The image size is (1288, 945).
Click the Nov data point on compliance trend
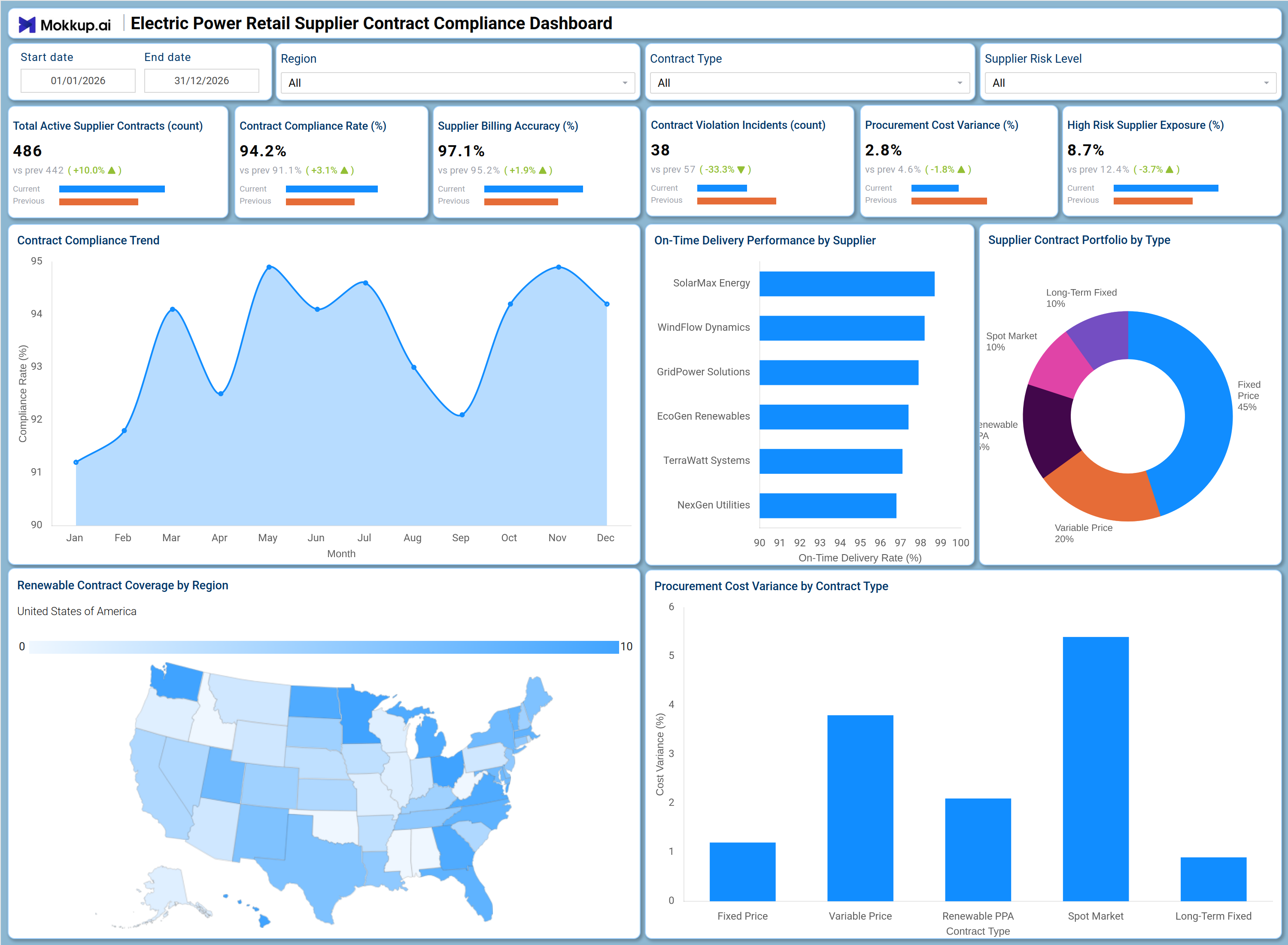[x=559, y=267]
